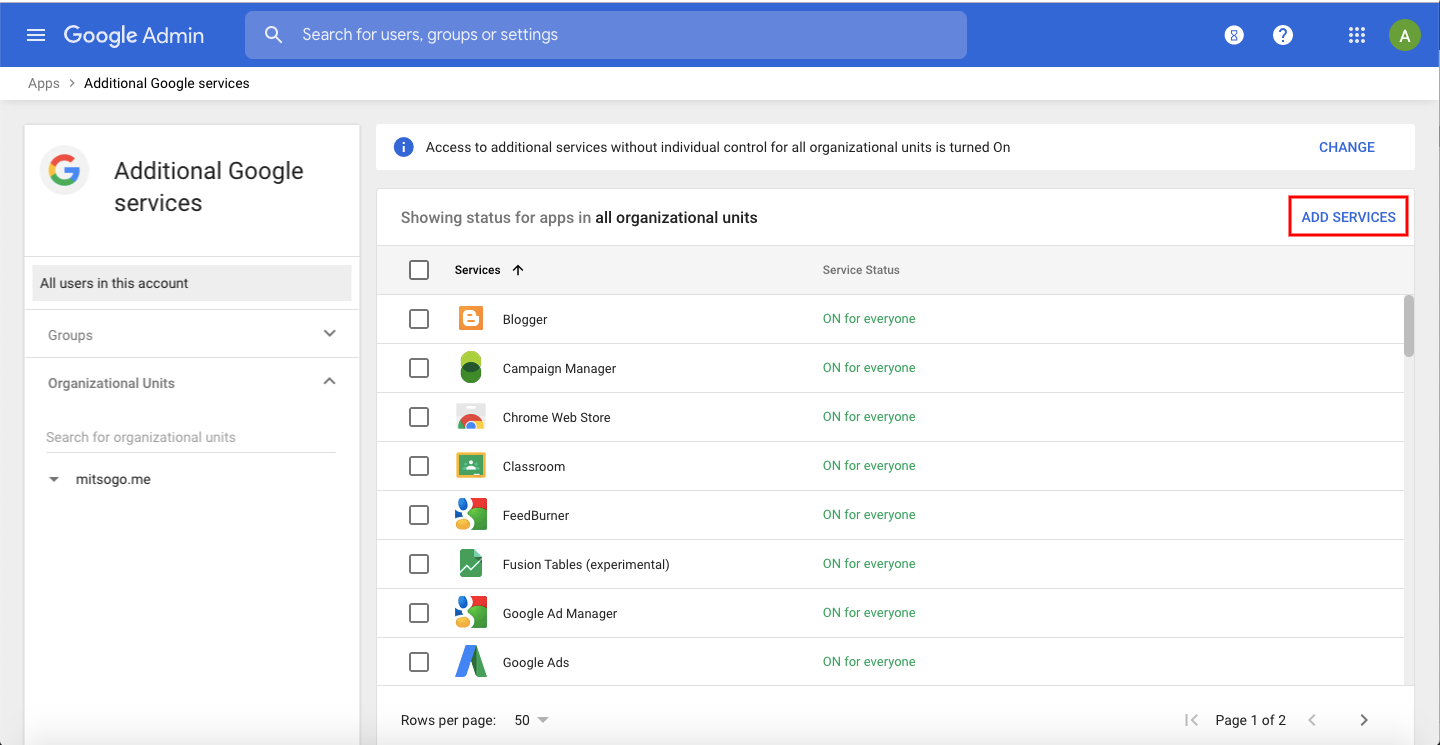Click the Fusion Tables icon

click(x=471, y=563)
